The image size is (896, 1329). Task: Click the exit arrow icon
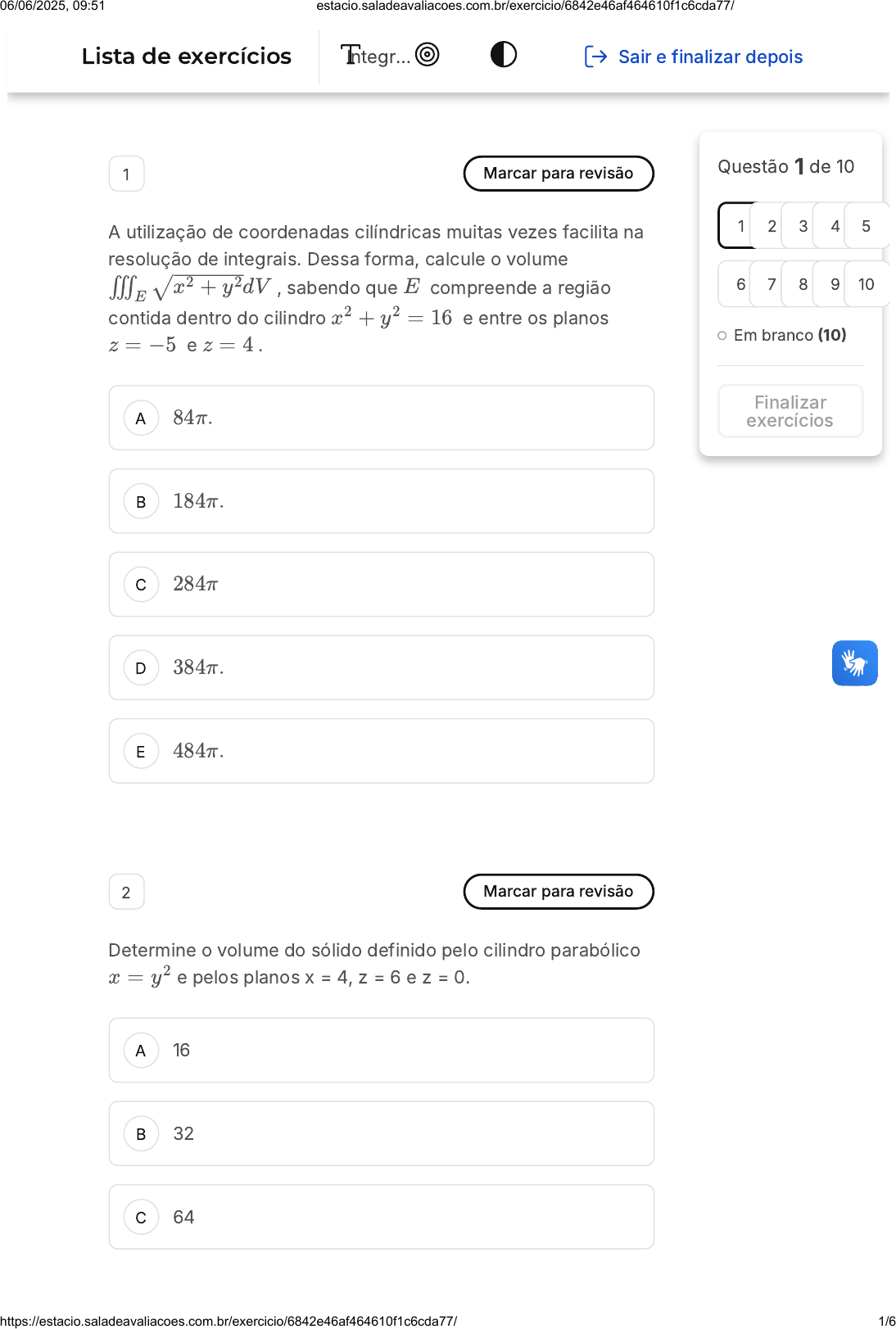[595, 57]
